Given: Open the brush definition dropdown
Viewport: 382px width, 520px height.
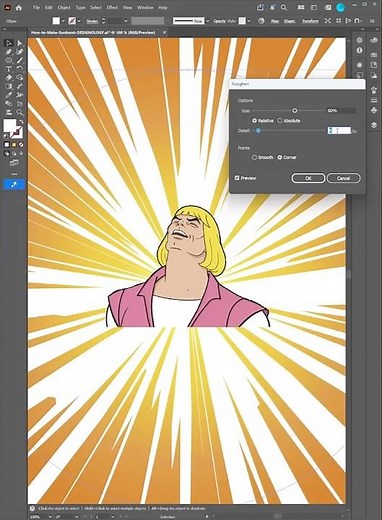Looking at the screenshot, I should [207, 21].
